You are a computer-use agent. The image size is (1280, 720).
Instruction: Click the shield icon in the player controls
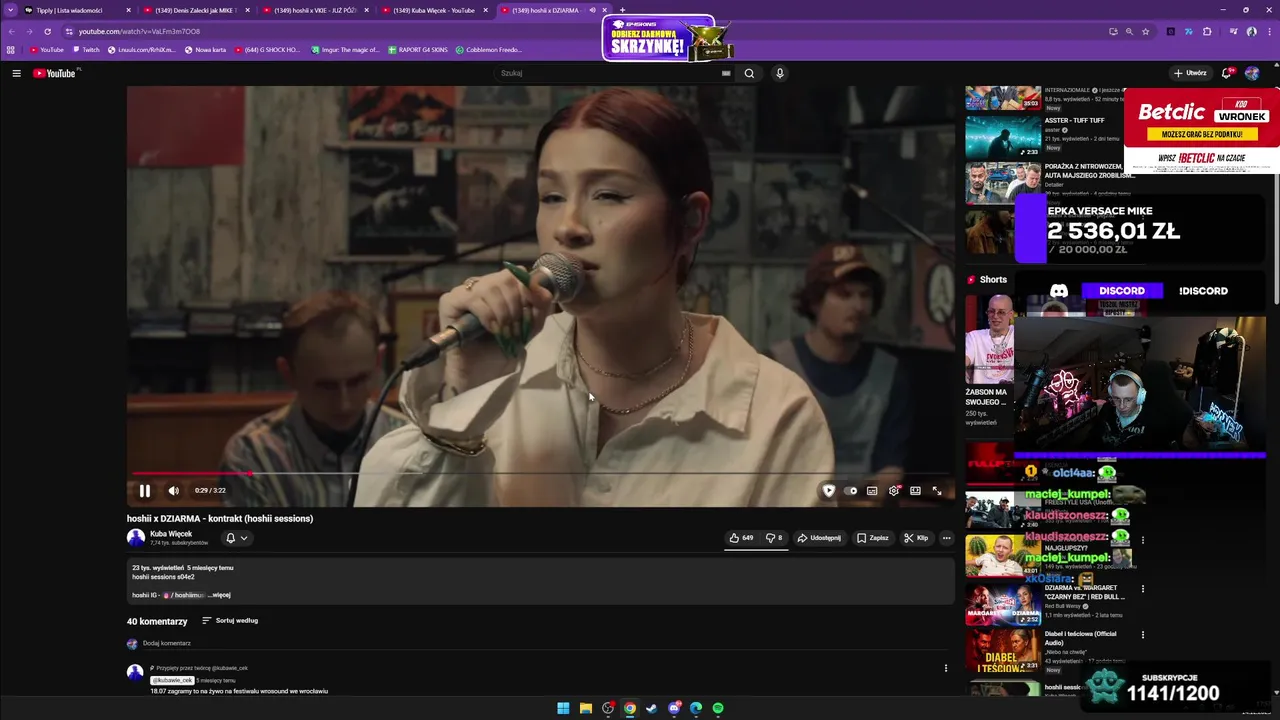[x=828, y=491]
